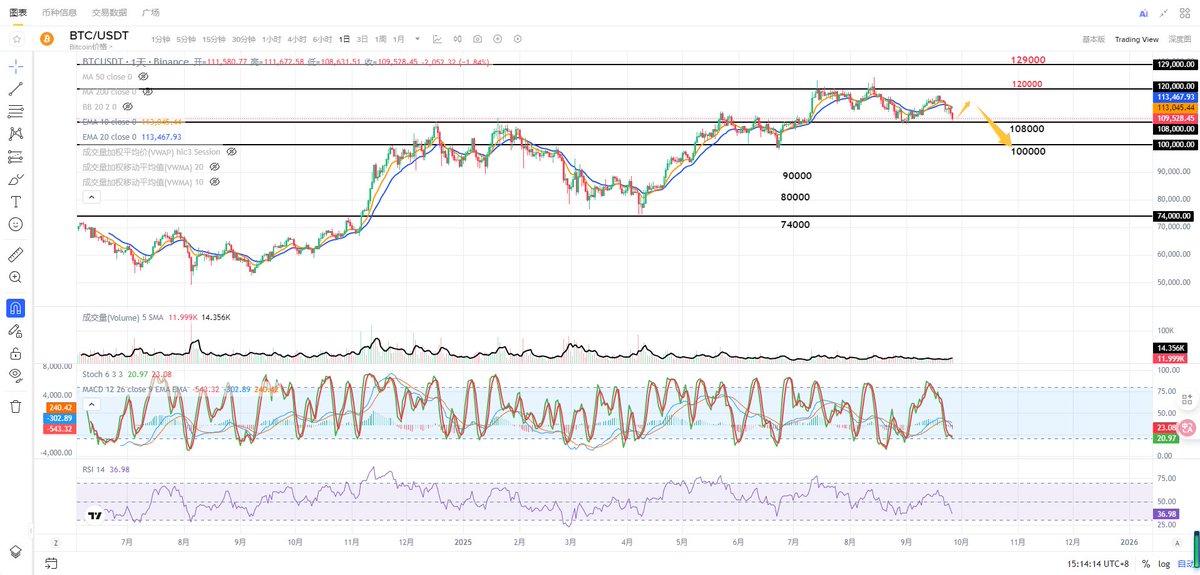Viewport: 1200px width, 575px height.
Task: Remove drawings with trash icon
Action: [16, 406]
